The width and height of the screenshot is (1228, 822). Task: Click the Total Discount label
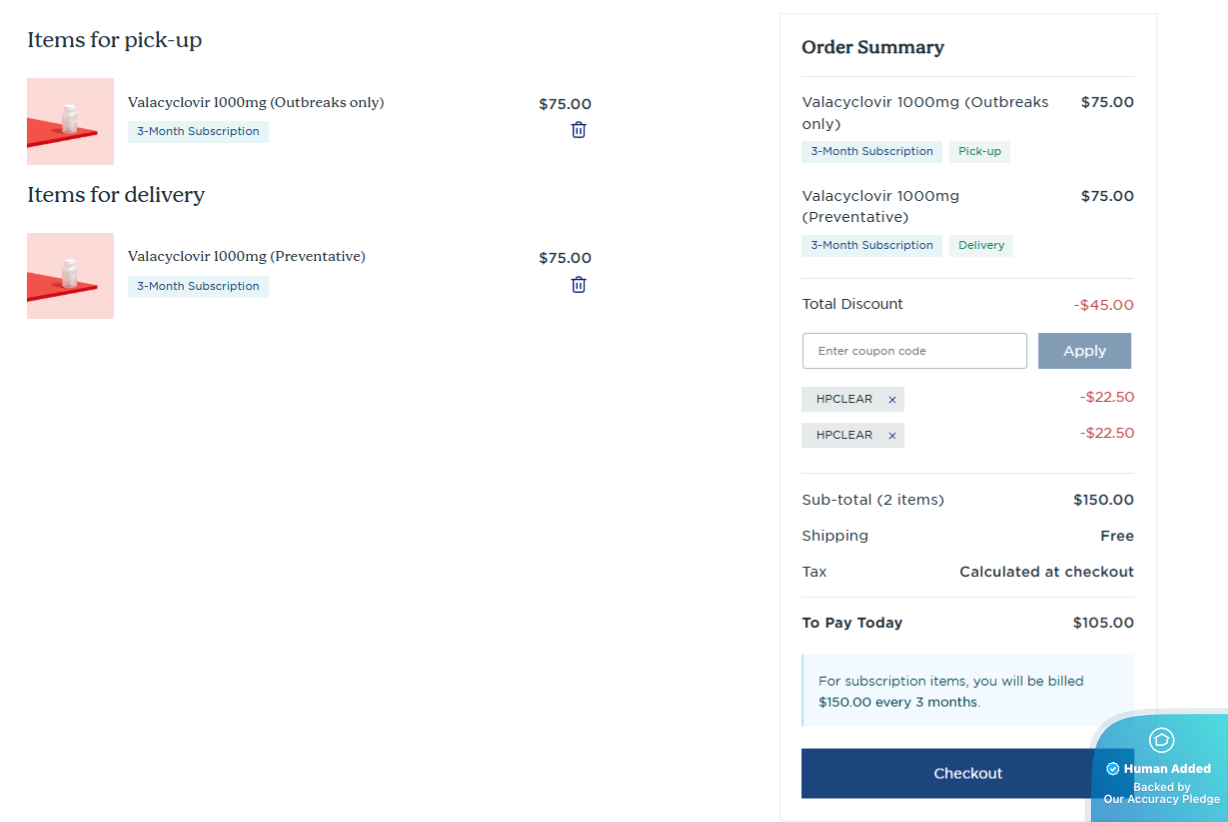pos(852,304)
